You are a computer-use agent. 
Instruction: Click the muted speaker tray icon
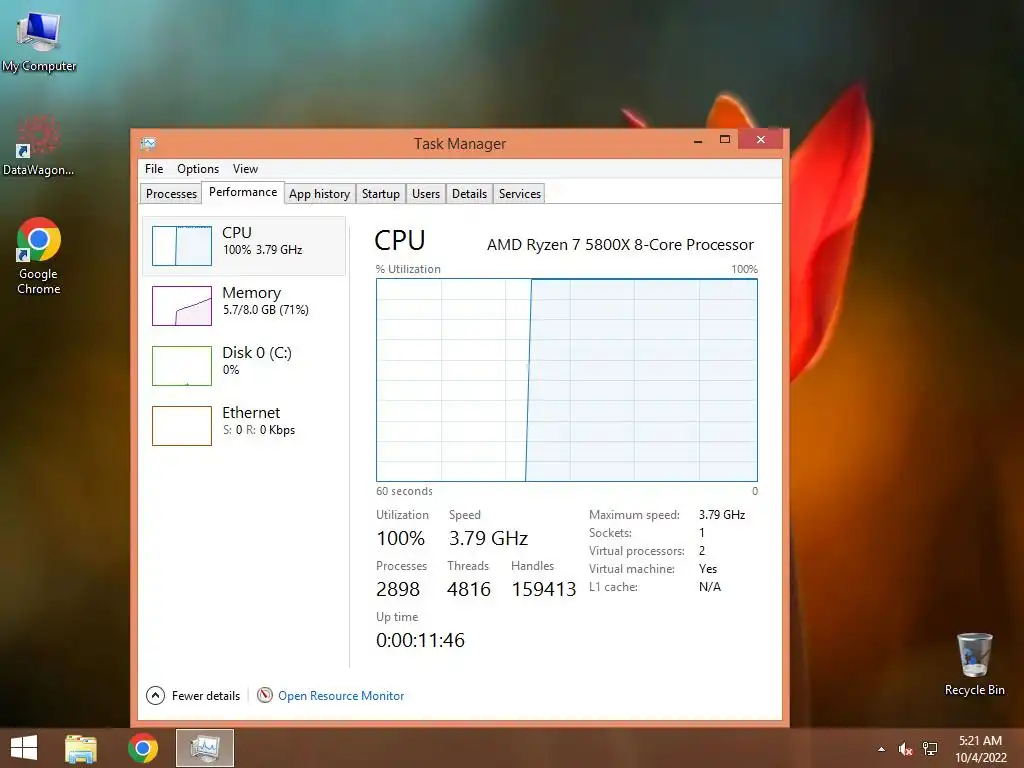pos(904,749)
